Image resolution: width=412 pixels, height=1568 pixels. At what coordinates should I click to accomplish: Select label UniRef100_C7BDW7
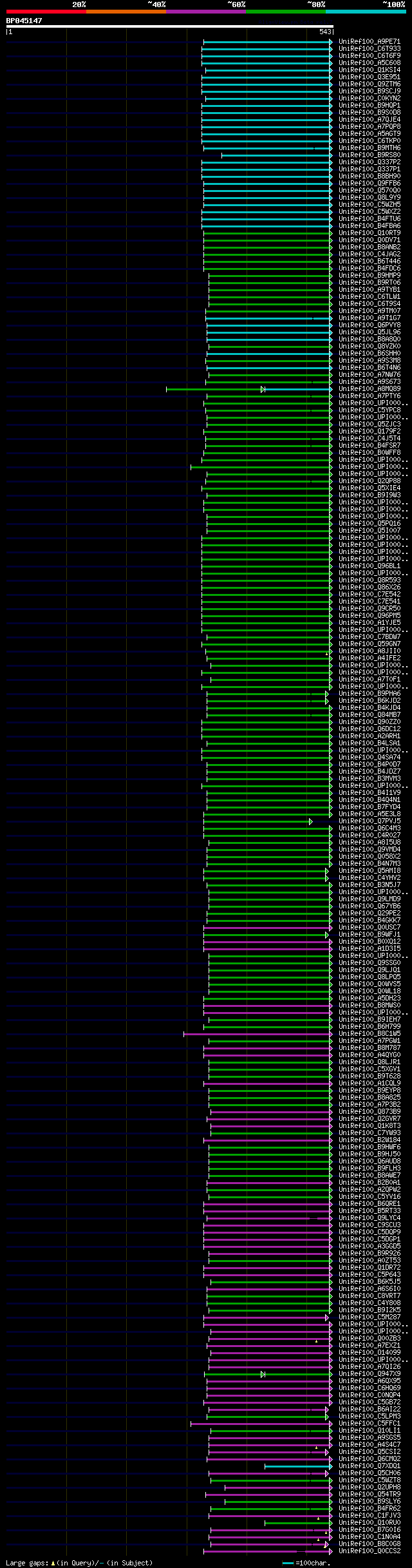pos(370,637)
